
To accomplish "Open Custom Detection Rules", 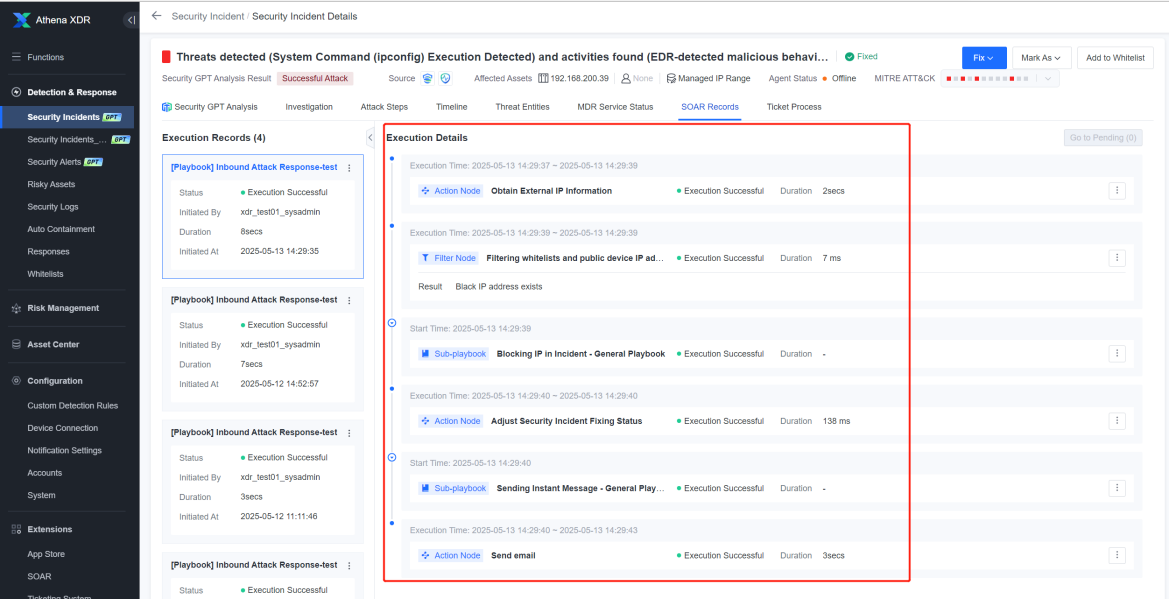I will pyautogui.click(x=72, y=406).
